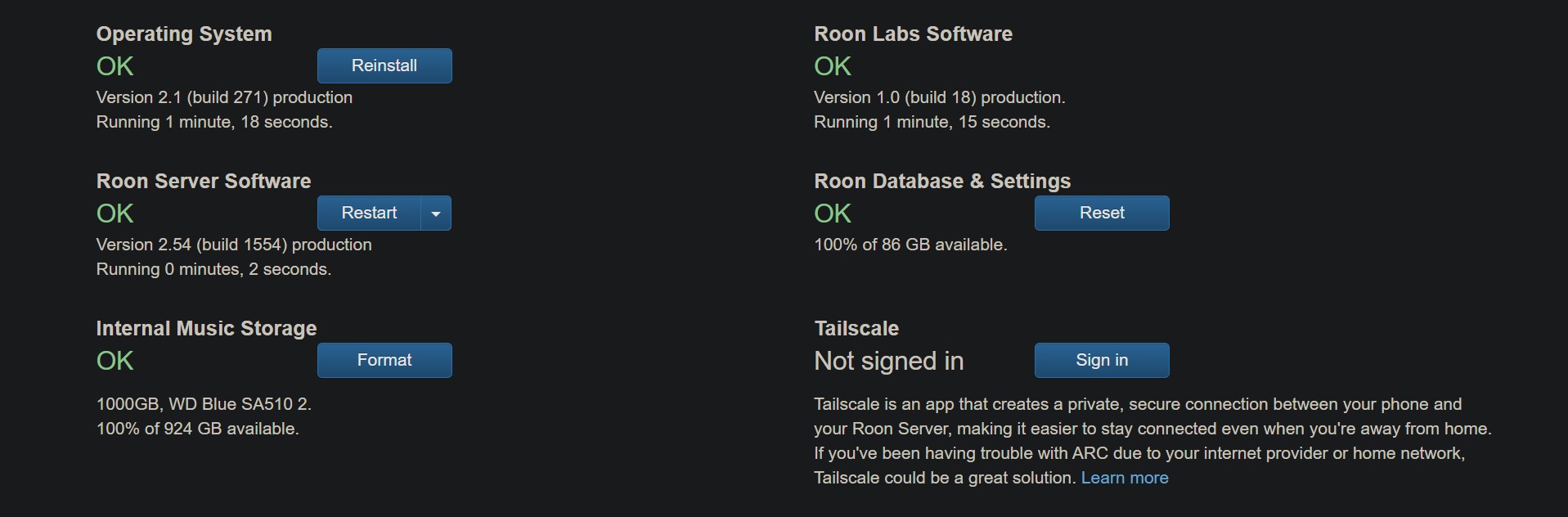Format the Internal Music Storage
The height and width of the screenshot is (517, 1568).
click(x=384, y=361)
